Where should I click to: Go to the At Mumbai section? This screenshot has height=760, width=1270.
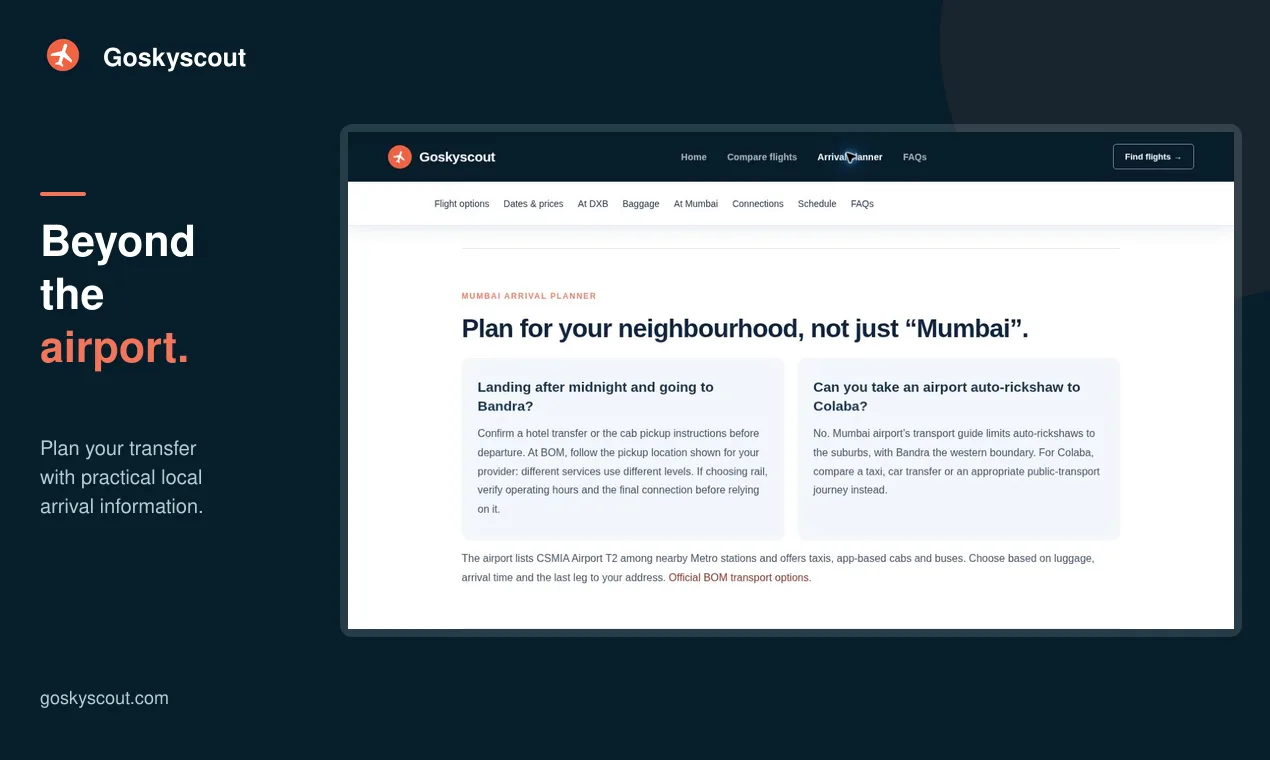[696, 204]
